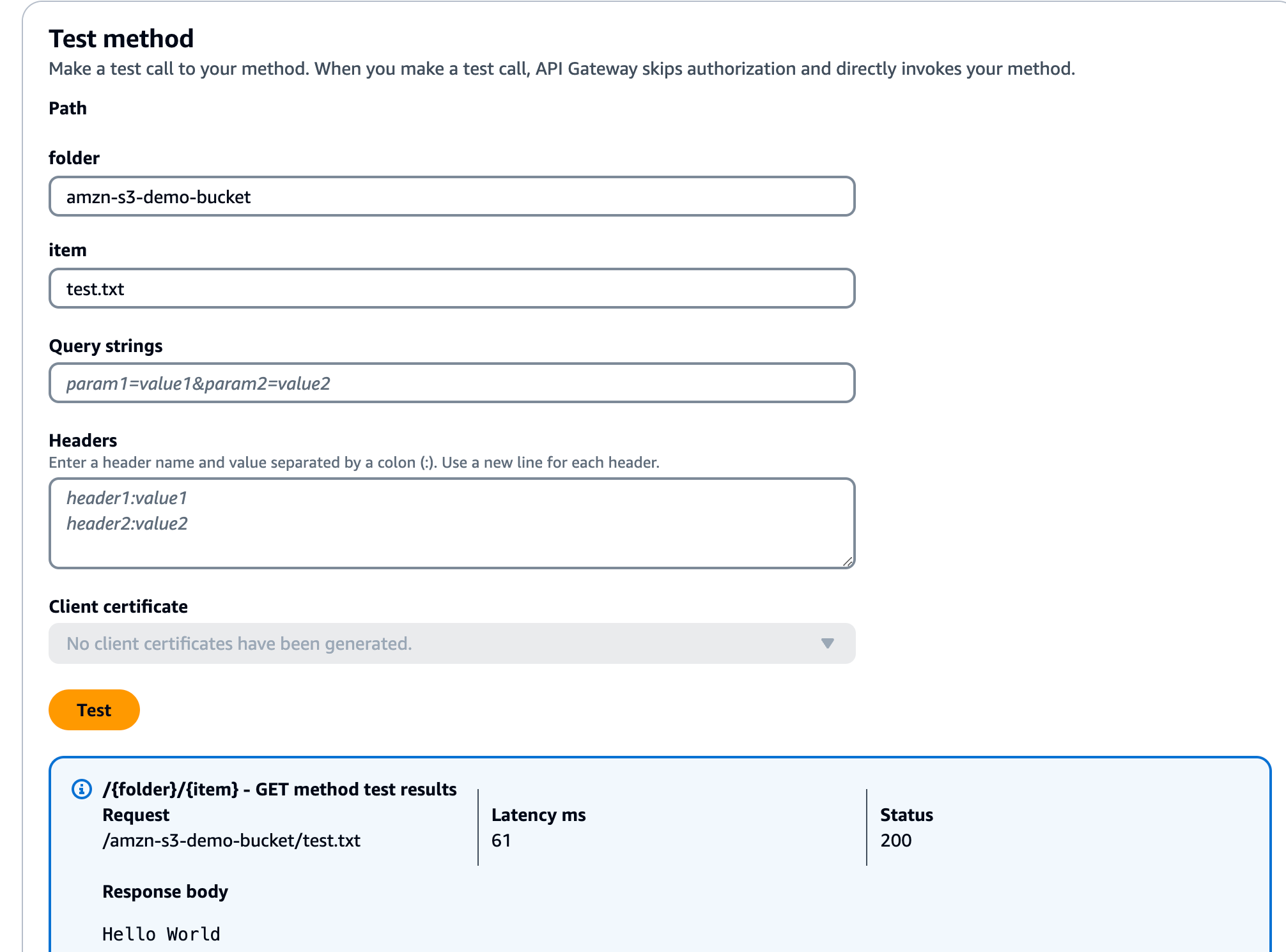Select the Test method page title
1286x952 pixels.
(121, 38)
